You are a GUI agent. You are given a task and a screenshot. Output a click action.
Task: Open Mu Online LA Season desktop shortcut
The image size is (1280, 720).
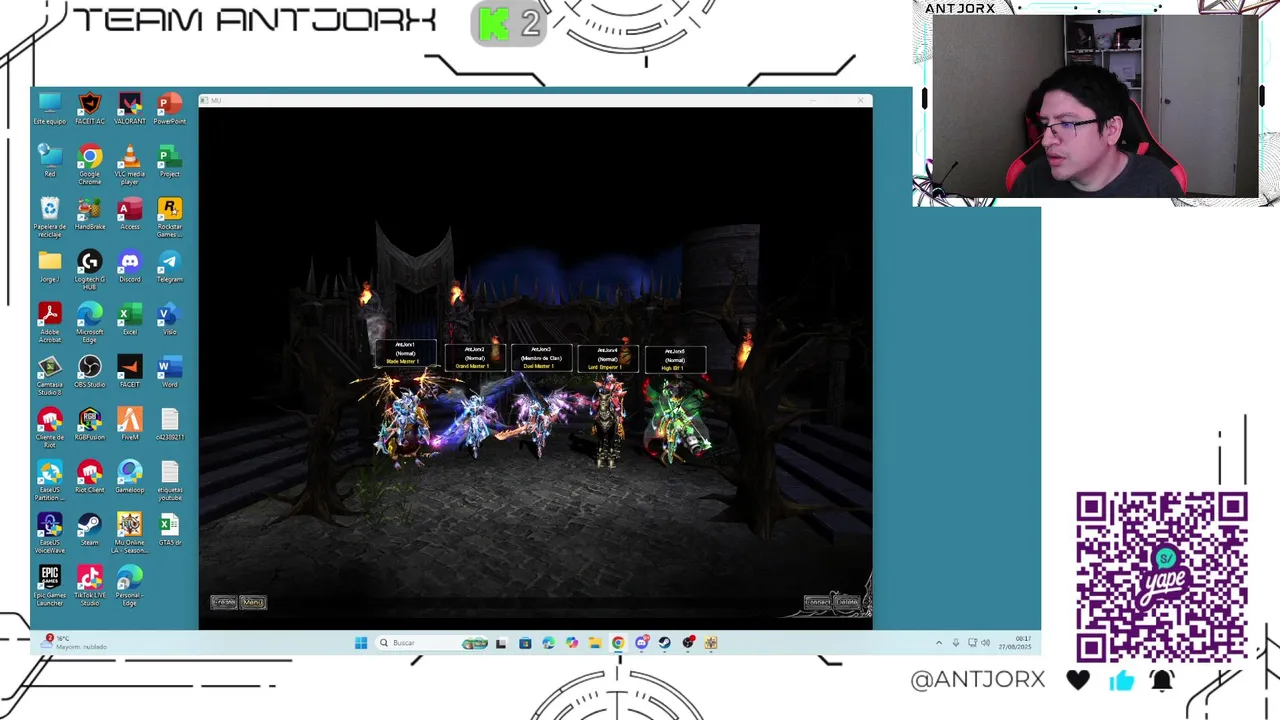click(x=130, y=533)
